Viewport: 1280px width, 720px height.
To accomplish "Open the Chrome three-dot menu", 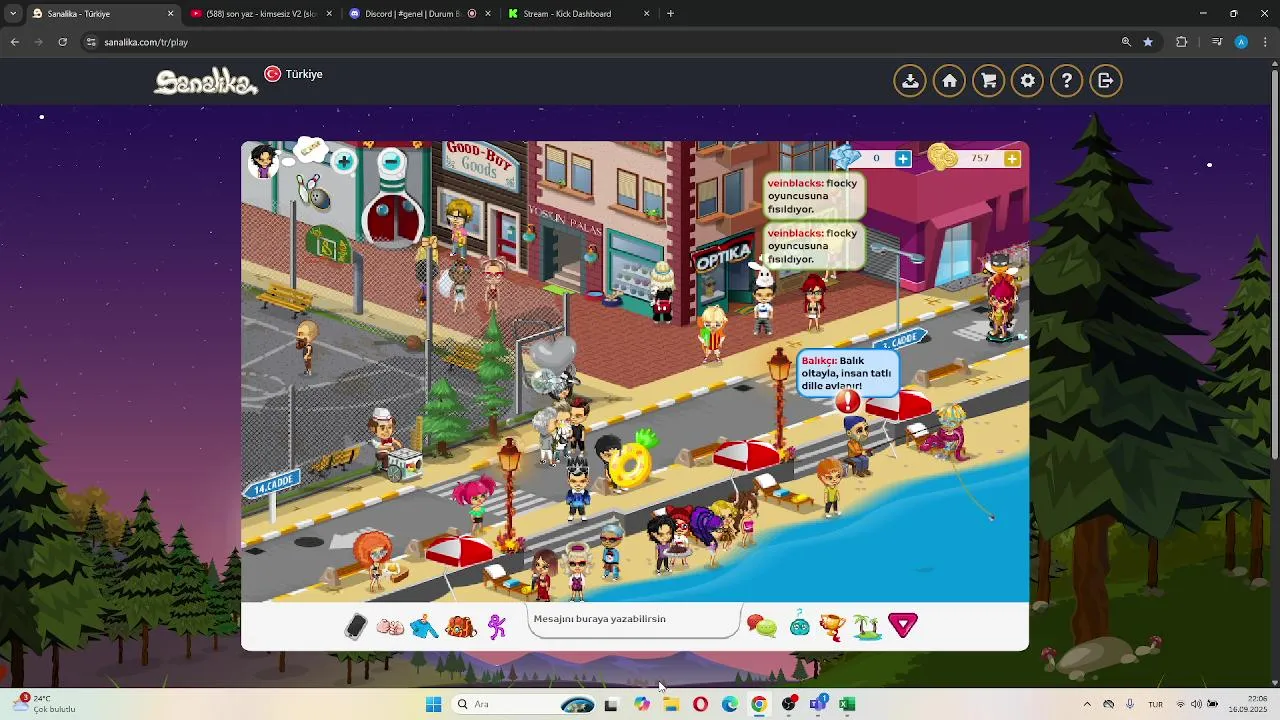I will coord(1266,42).
